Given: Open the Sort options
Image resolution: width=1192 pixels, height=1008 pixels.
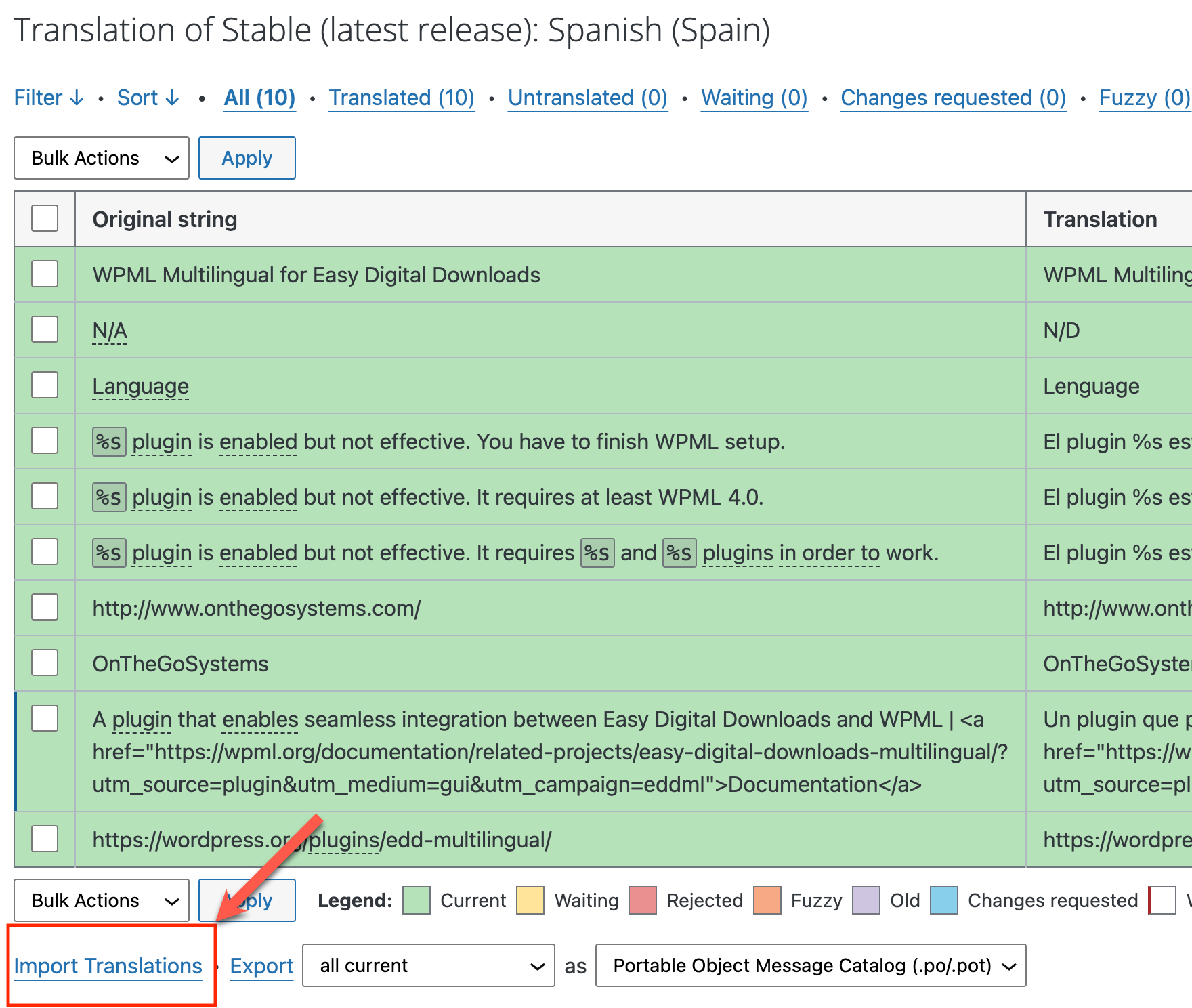Looking at the screenshot, I should [x=148, y=98].
